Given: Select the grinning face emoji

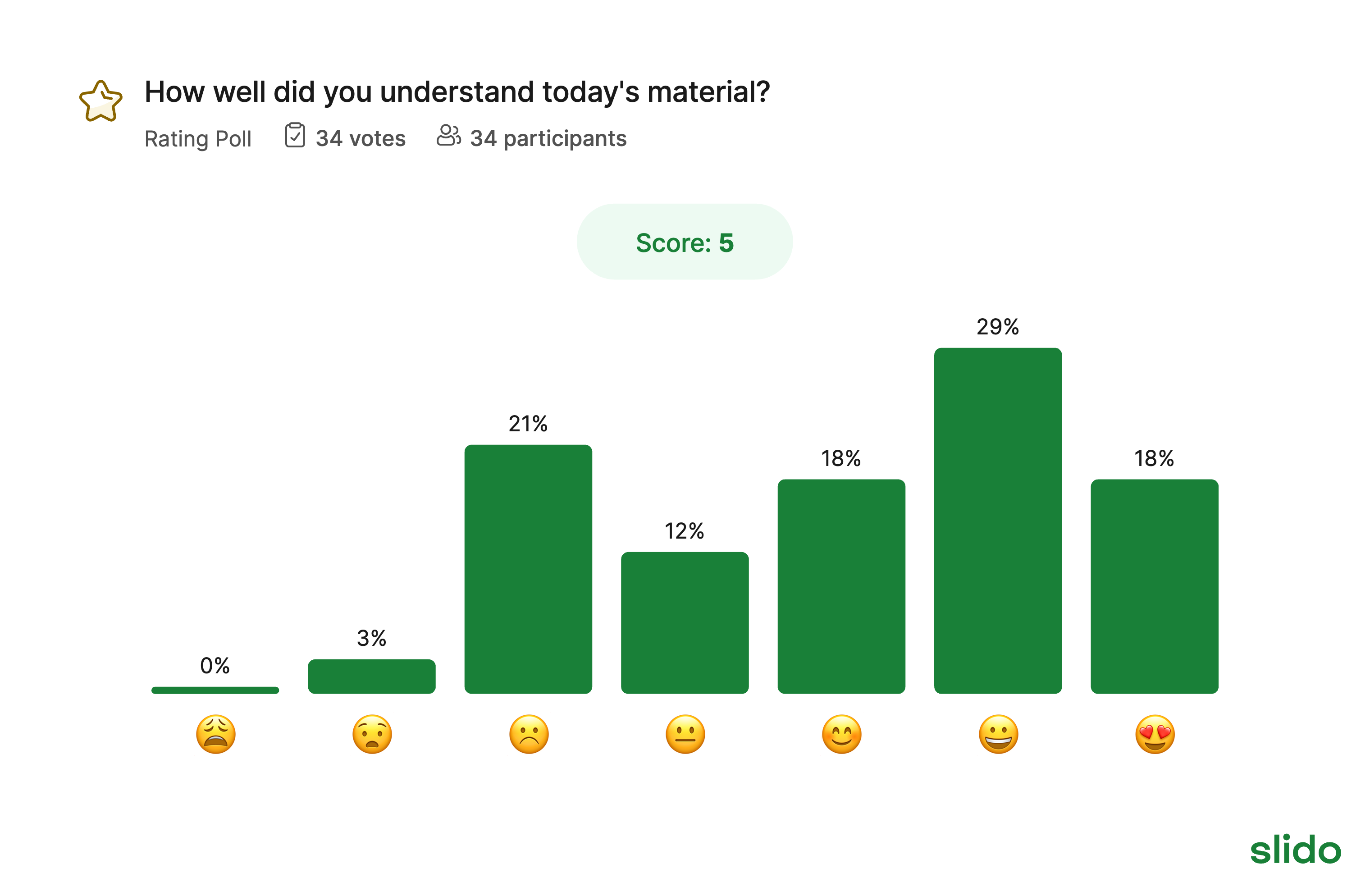Looking at the screenshot, I should (998, 734).
